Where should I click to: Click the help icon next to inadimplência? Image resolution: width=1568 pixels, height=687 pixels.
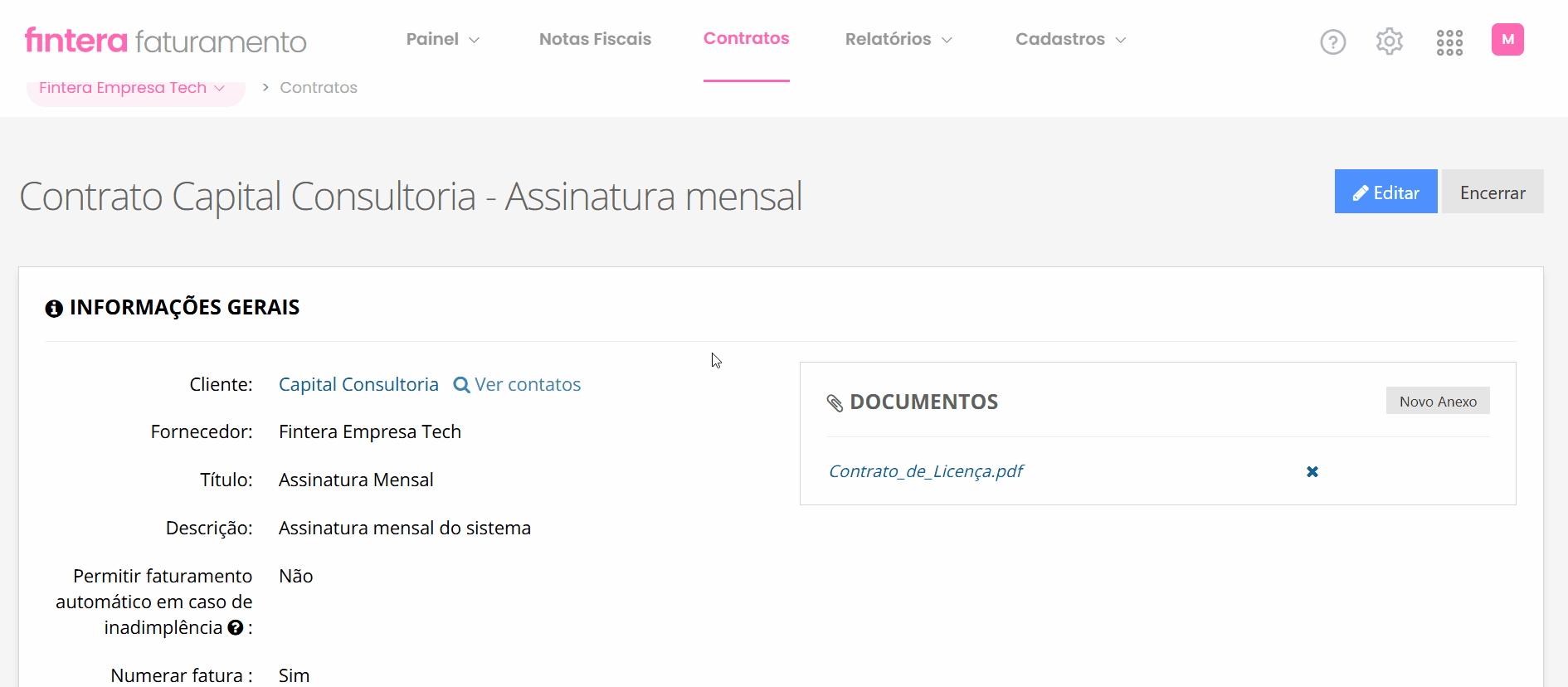point(236,627)
